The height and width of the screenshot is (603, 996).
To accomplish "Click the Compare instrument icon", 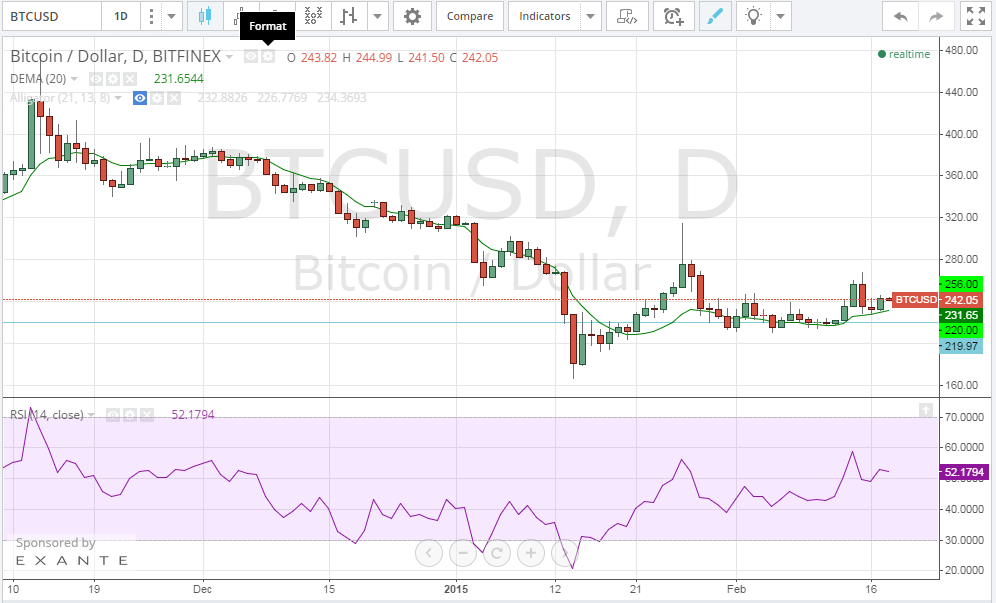I will click(x=469, y=16).
